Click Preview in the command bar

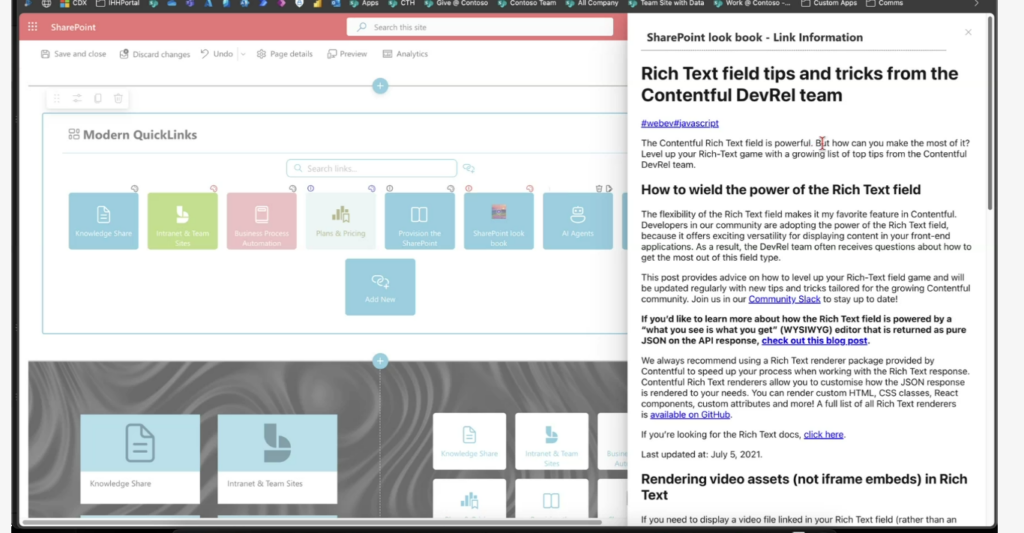pyautogui.click(x=347, y=54)
